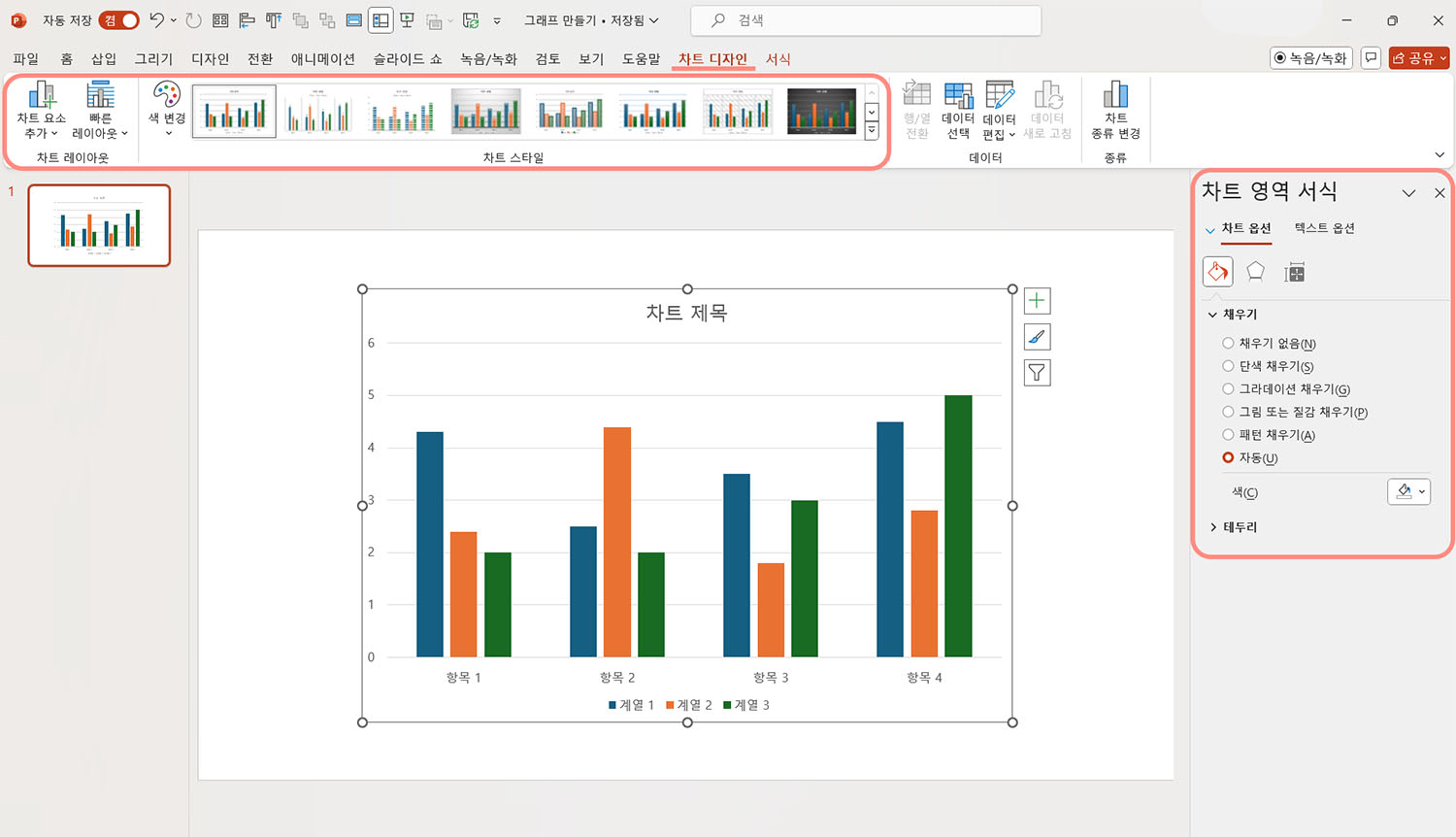Click the PowerPoint app logo icon

point(18,19)
